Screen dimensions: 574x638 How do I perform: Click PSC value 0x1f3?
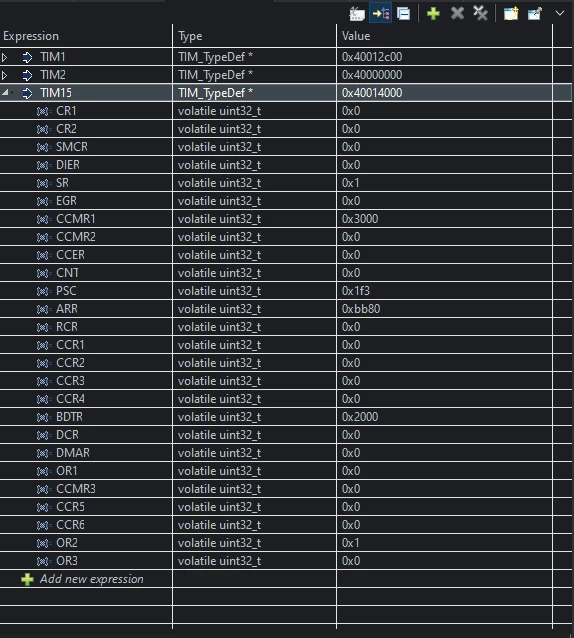pos(356,291)
